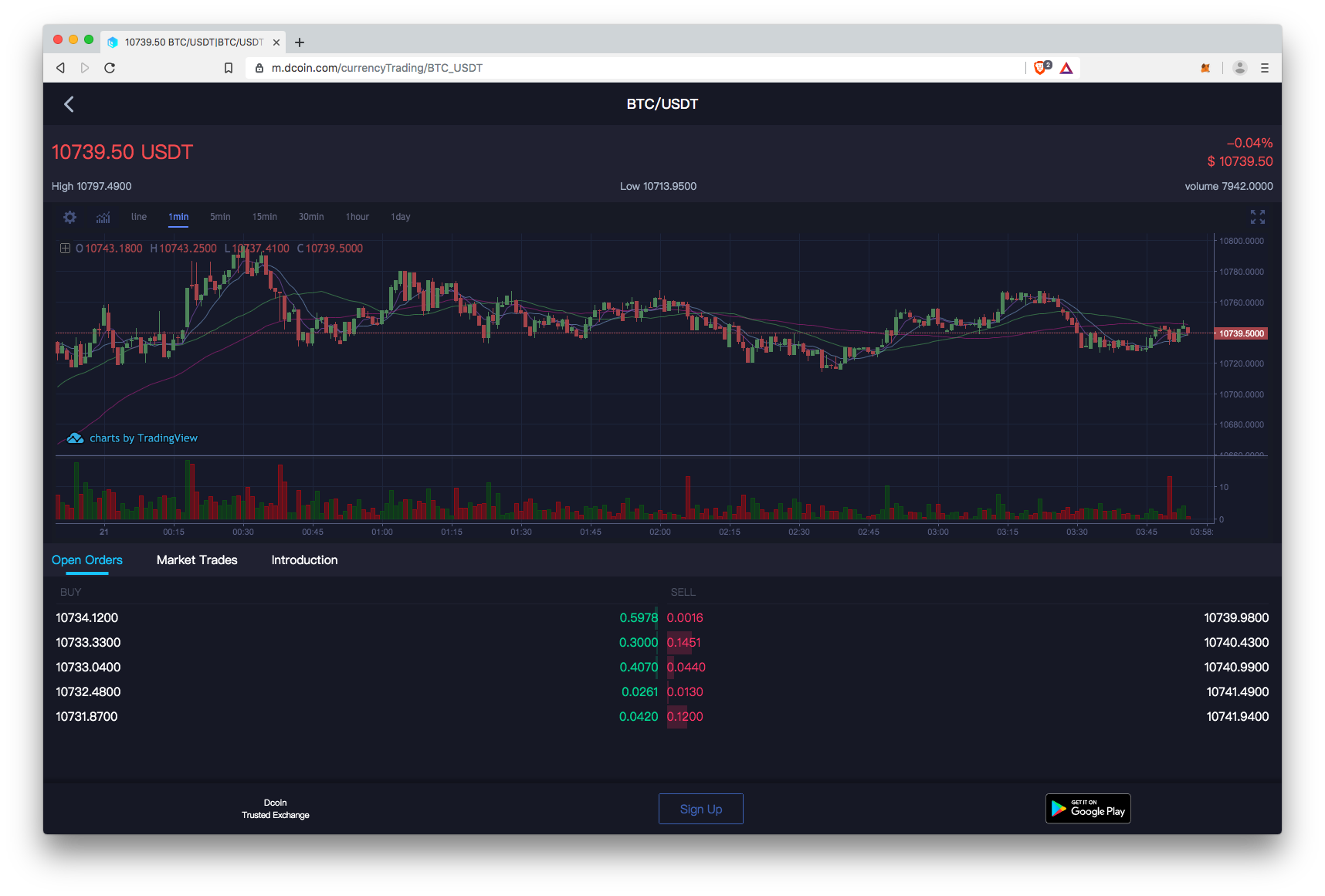Select sell order price 10741.4900
Viewport: 1325px width, 896px height.
(x=1238, y=692)
